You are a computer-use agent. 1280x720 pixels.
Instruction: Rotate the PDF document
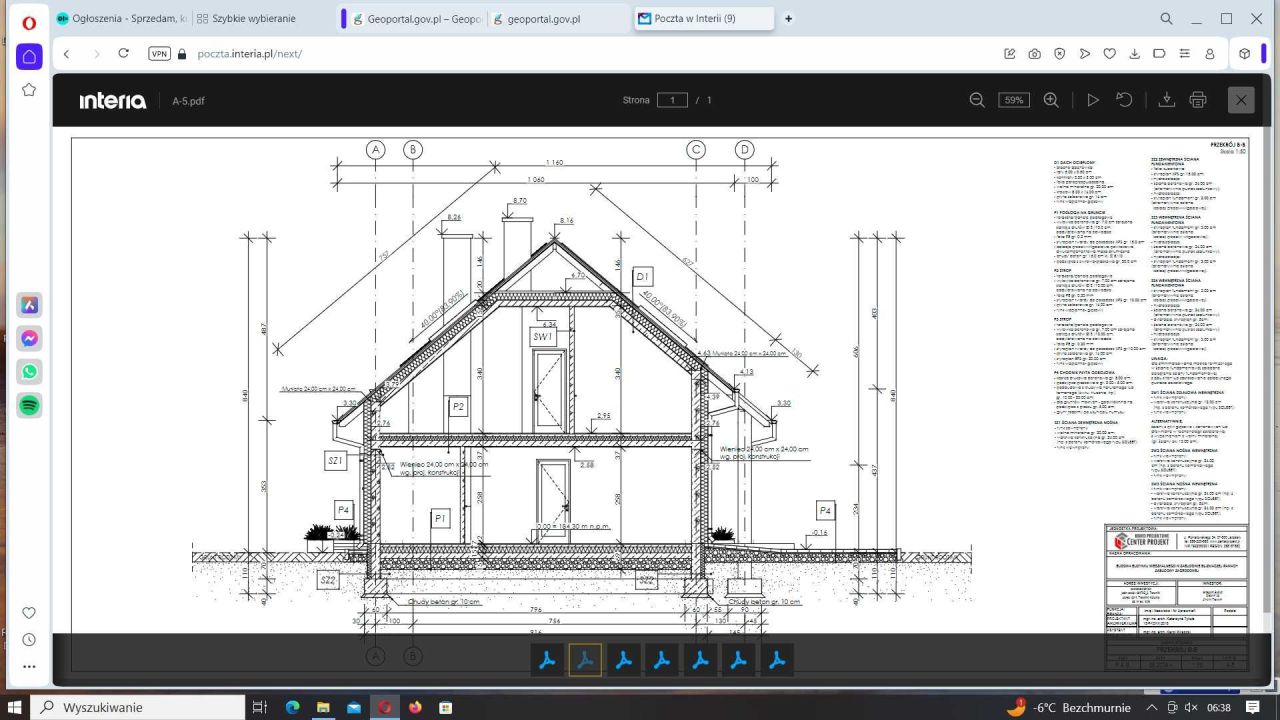click(x=1124, y=100)
